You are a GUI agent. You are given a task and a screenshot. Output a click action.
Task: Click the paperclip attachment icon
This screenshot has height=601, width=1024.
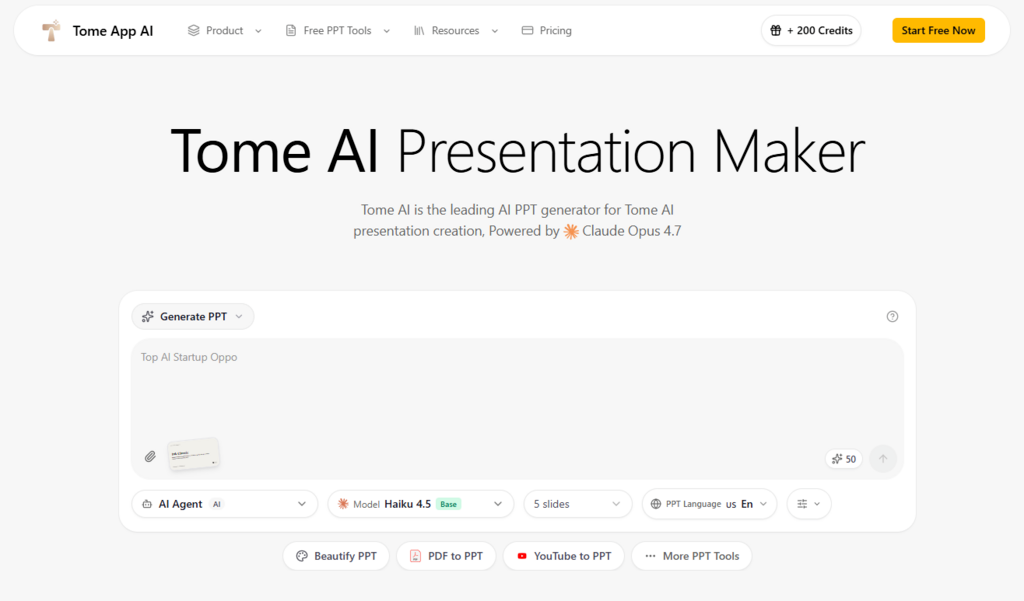pyautogui.click(x=150, y=457)
